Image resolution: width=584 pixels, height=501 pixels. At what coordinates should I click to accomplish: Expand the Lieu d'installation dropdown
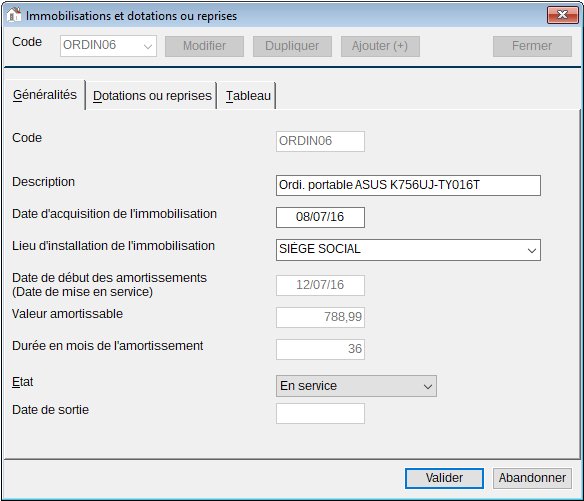click(x=408, y=250)
